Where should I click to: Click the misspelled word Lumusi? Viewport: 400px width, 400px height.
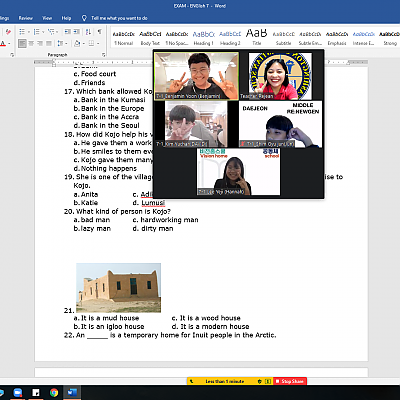click(x=153, y=203)
